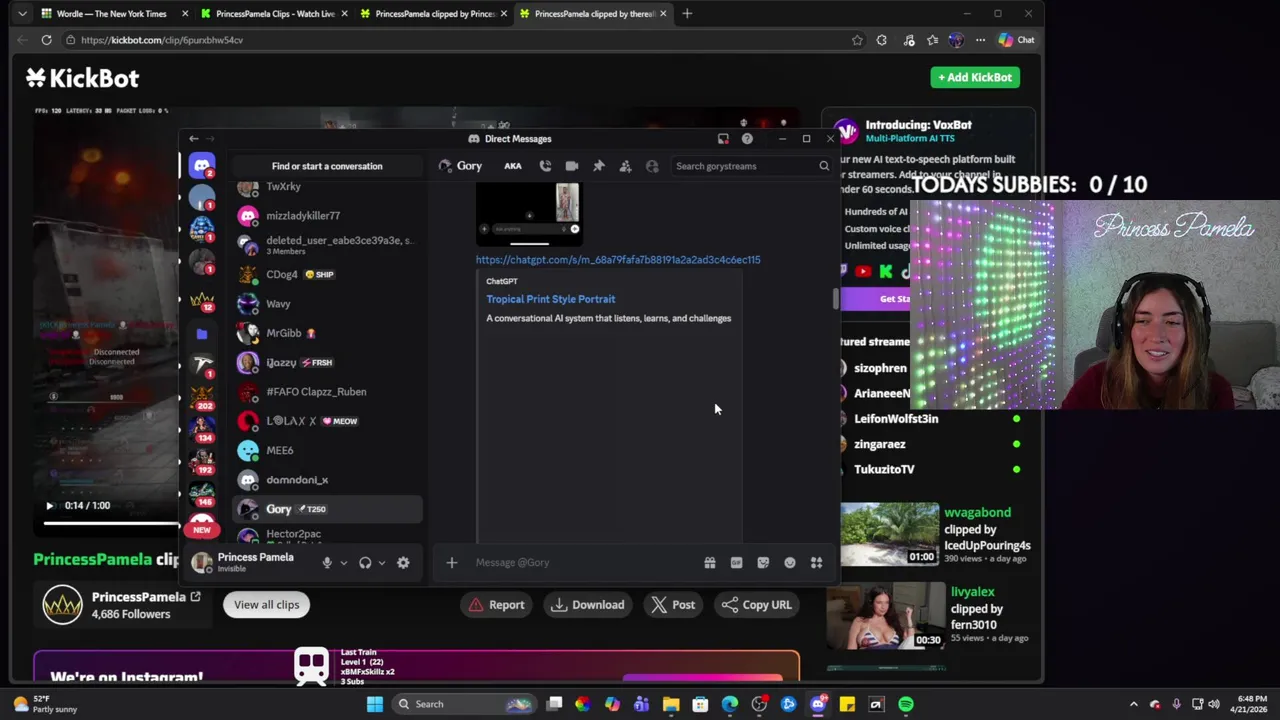Open pinned messages in Discord chat
This screenshot has height=720, width=1280.
pos(599,166)
